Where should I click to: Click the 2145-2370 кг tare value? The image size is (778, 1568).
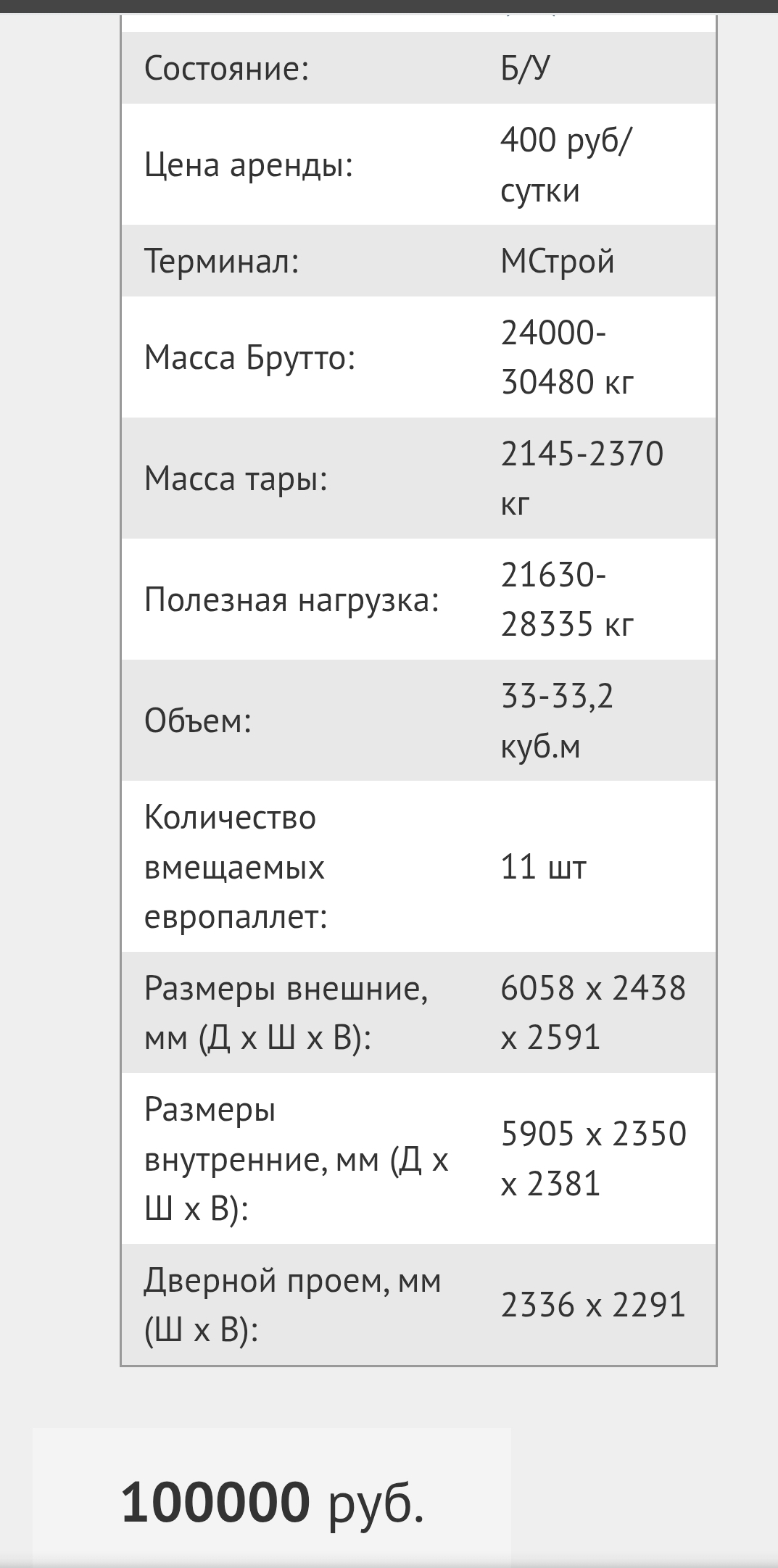pos(582,478)
